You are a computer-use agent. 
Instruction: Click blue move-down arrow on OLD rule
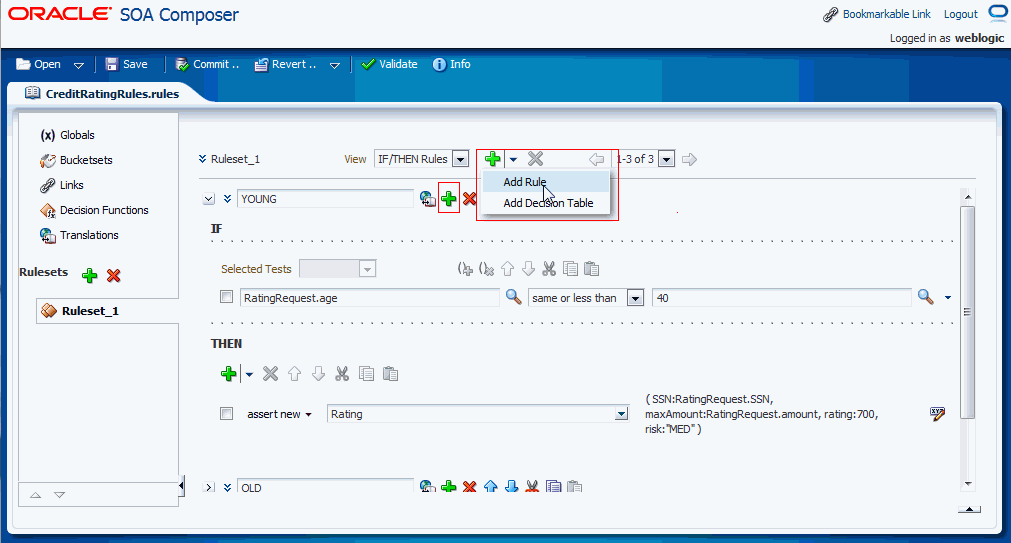[x=511, y=486]
